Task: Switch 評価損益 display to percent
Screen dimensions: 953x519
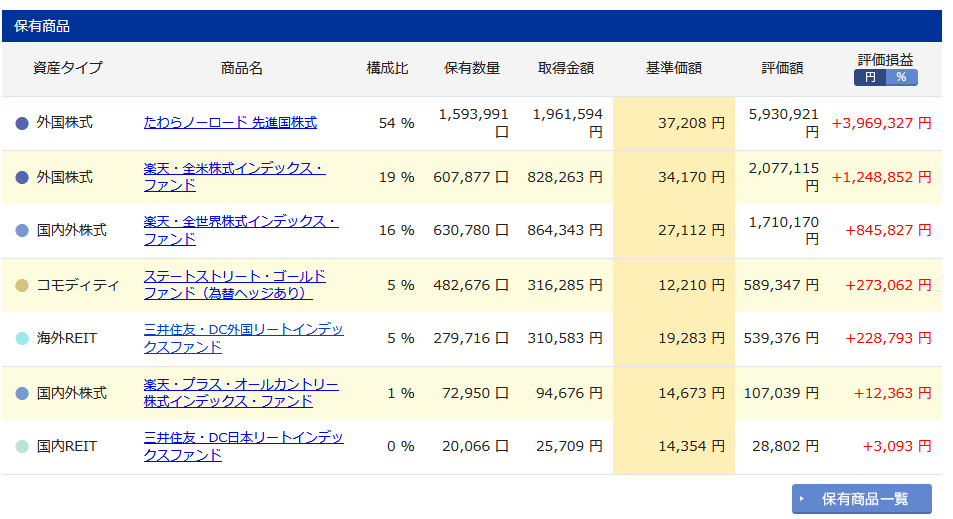Action: (x=901, y=77)
